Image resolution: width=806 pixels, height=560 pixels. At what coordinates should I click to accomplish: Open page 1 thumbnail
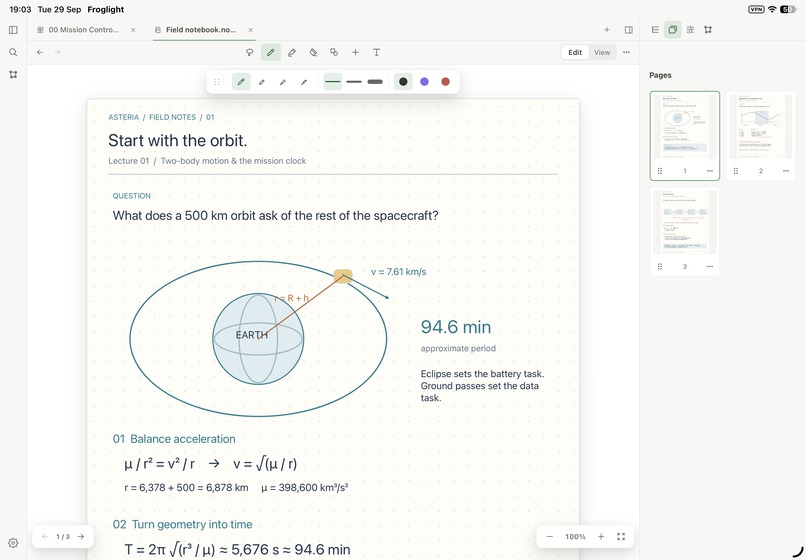tap(685, 127)
